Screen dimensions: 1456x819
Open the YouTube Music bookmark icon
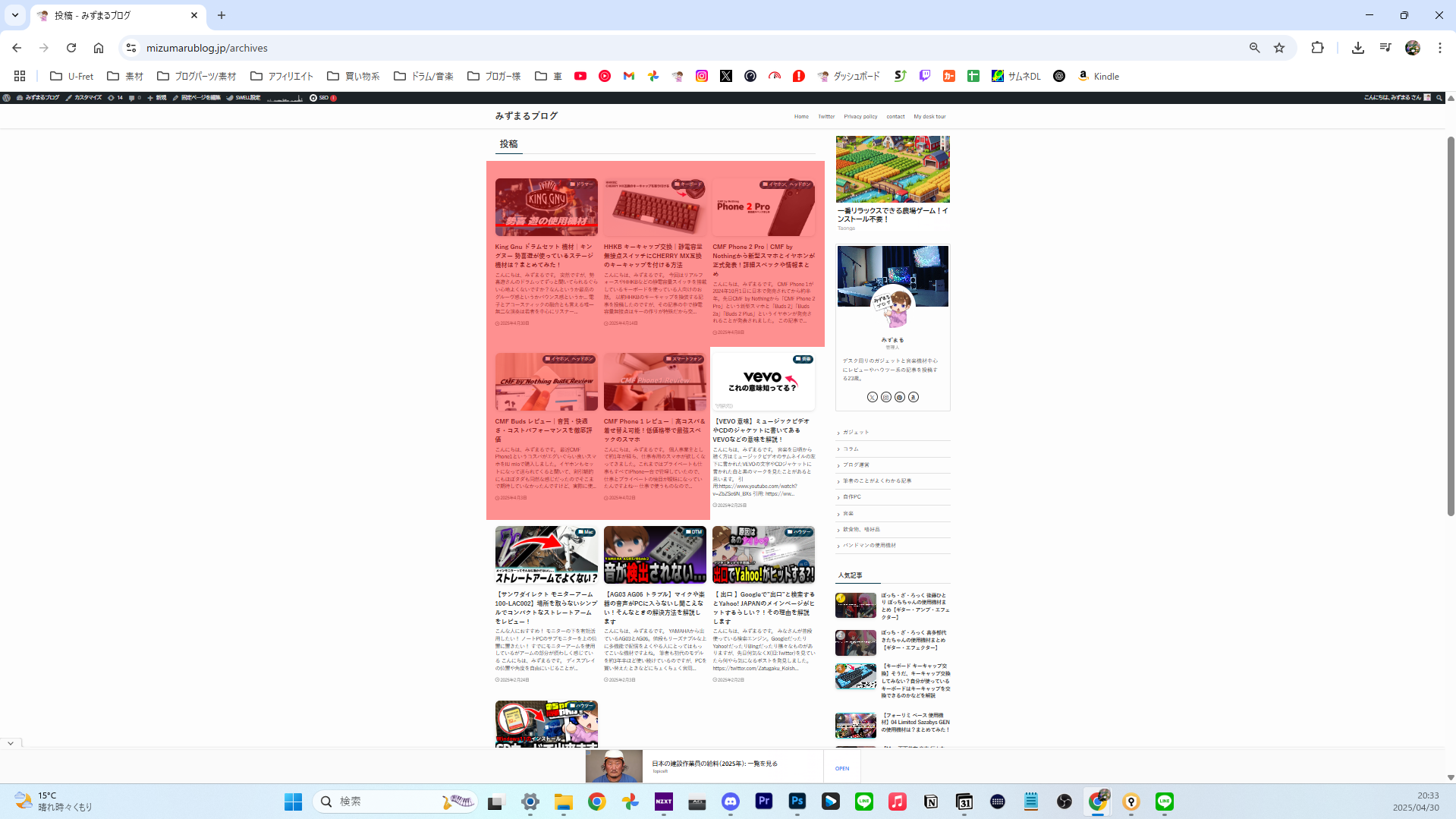click(605, 76)
